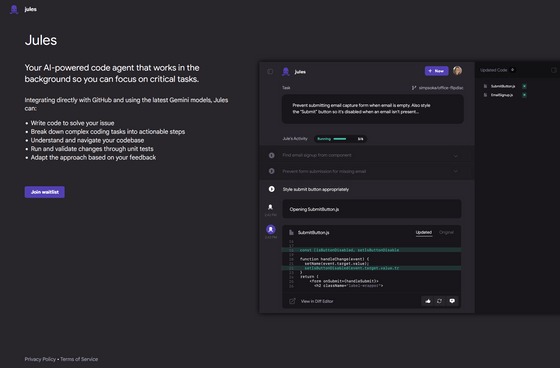Click the SubmitButton.js file icon in code card

tap(291, 233)
